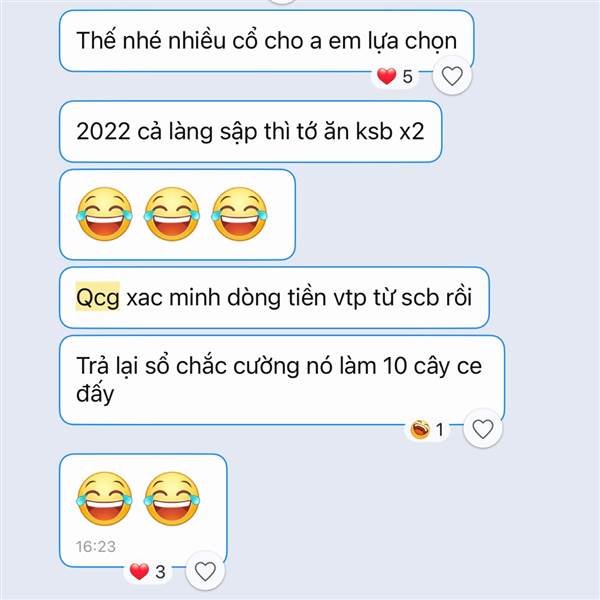The height and width of the screenshot is (600, 600).
Task: Click the "scb rồi" text in Qcg message
Action: pyautogui.click(x=437, y=297)
